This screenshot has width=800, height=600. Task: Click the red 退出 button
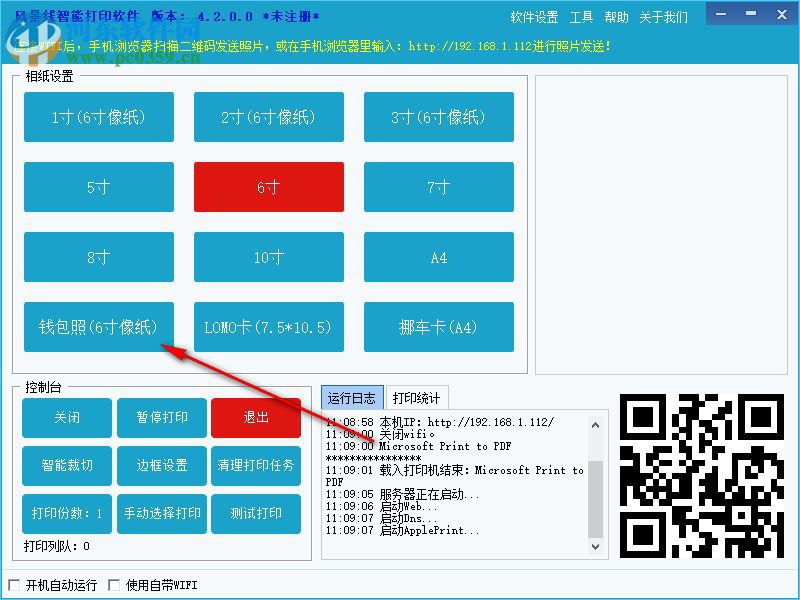point(256,417)
